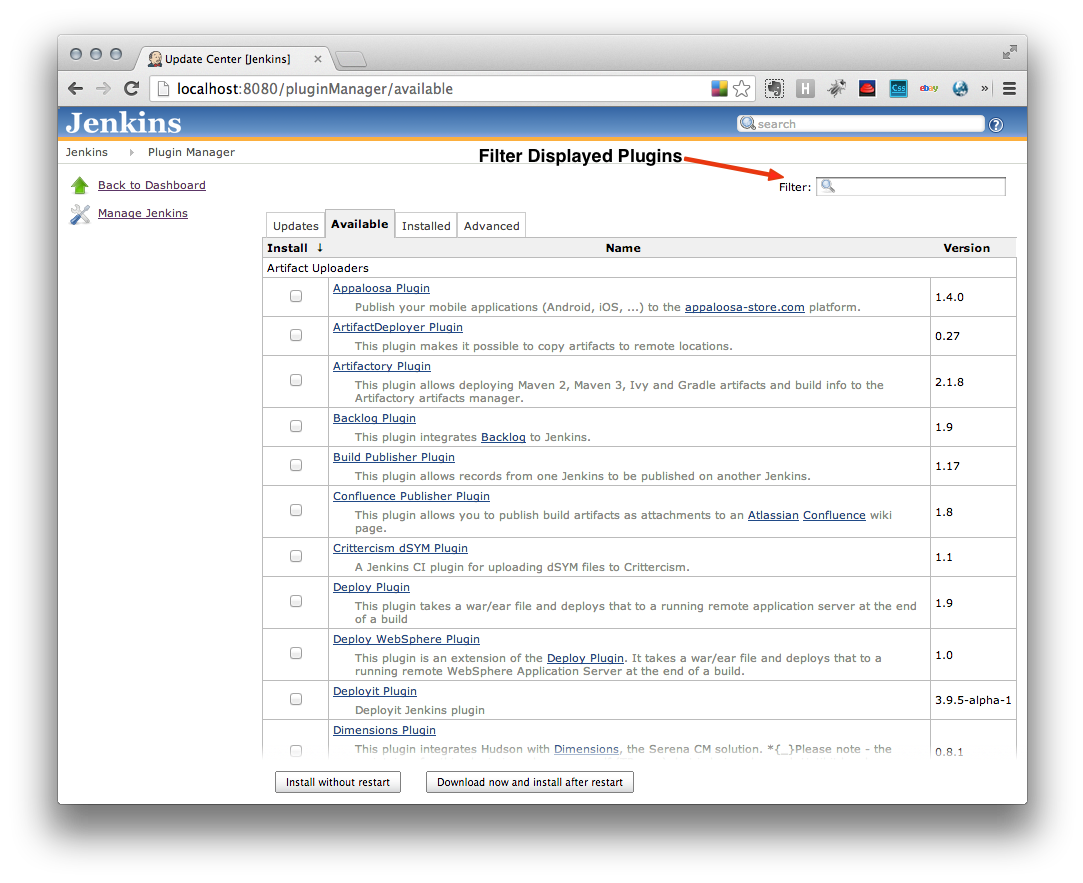Open the Deploy WebSphere Plugin link
1083x883 pixels.
click(406, 639)
